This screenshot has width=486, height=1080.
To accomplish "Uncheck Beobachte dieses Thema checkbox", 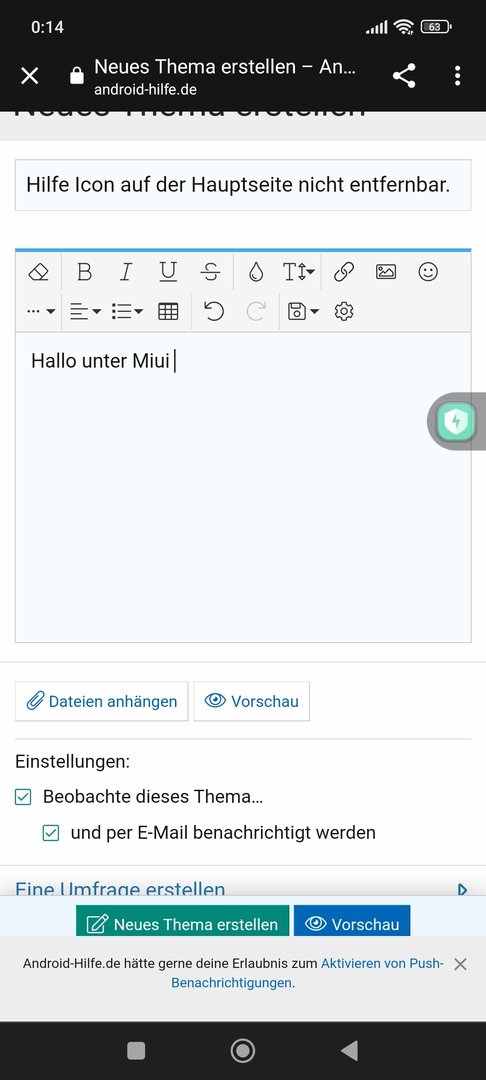I will (23, 798).
